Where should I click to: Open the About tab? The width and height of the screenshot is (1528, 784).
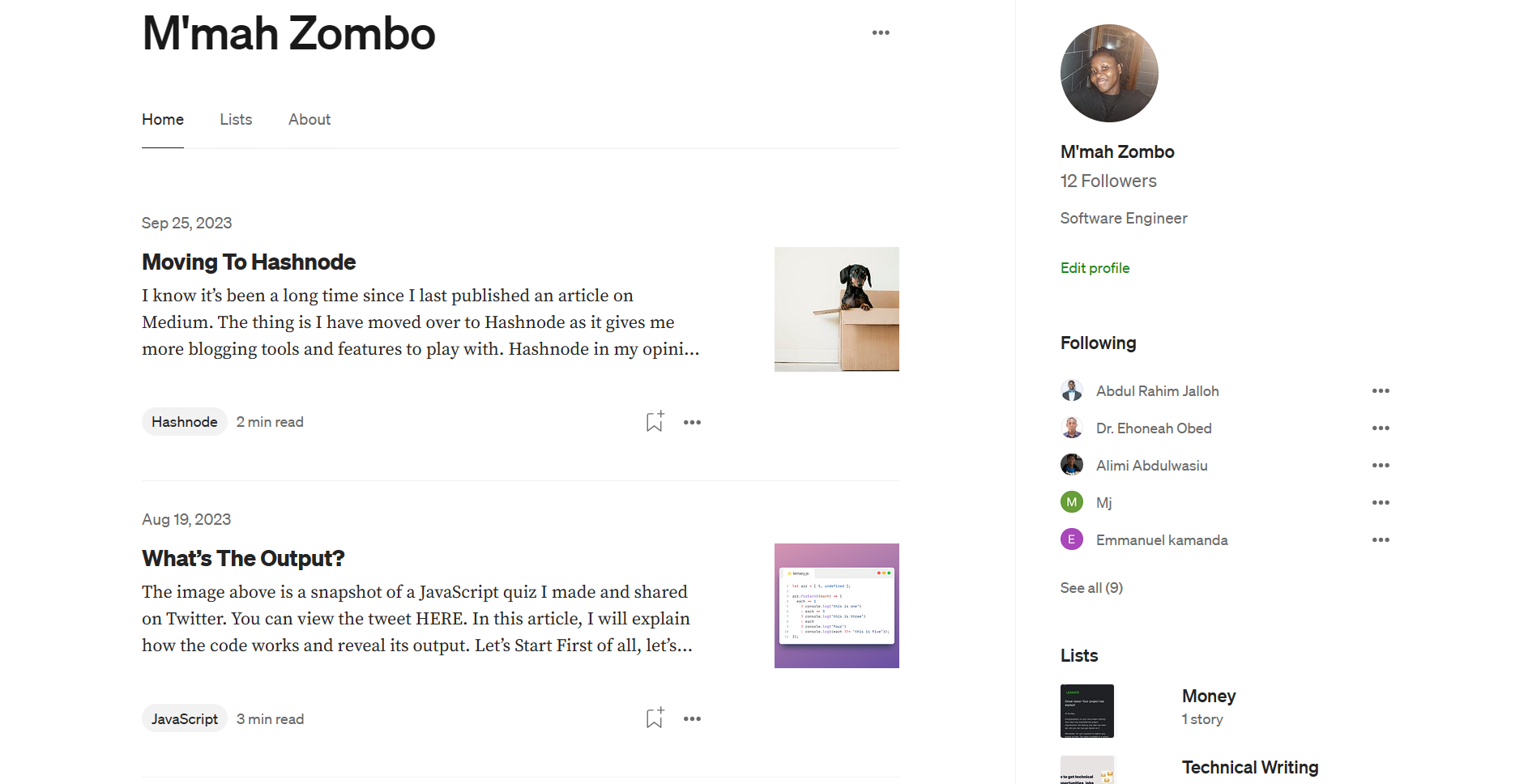pos(309,120)
